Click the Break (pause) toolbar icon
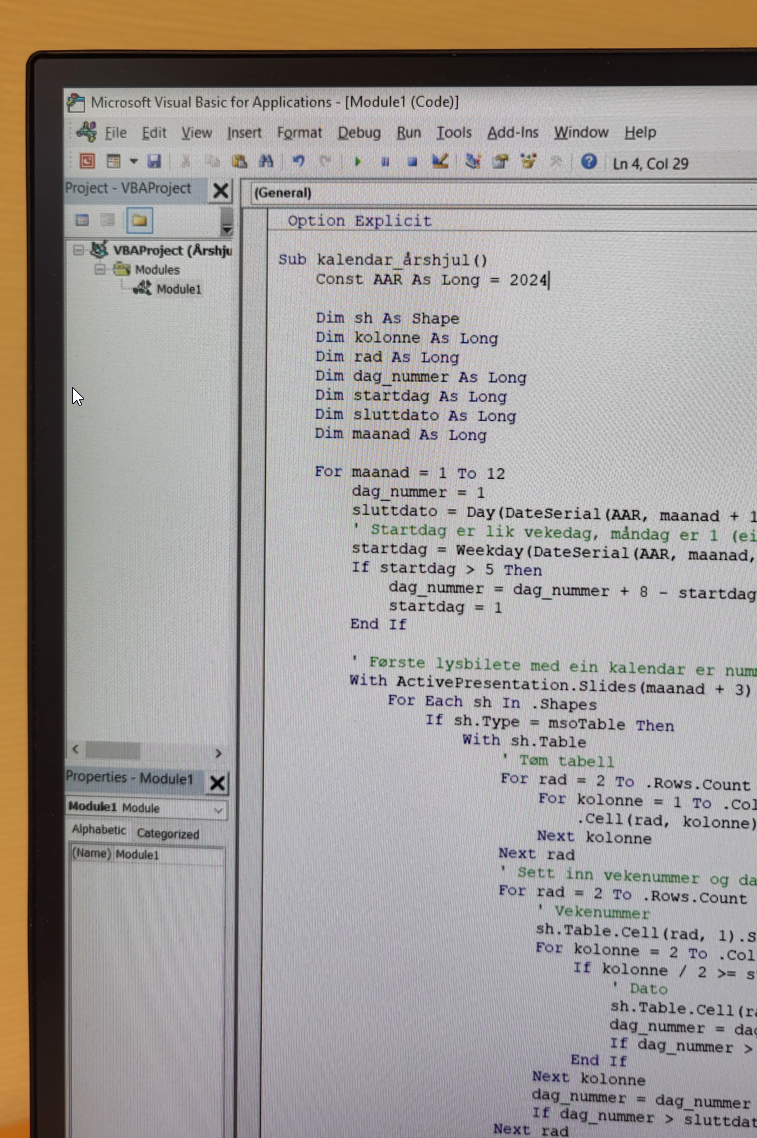Viewport: 757px width, 1138px height. [384, 162]
